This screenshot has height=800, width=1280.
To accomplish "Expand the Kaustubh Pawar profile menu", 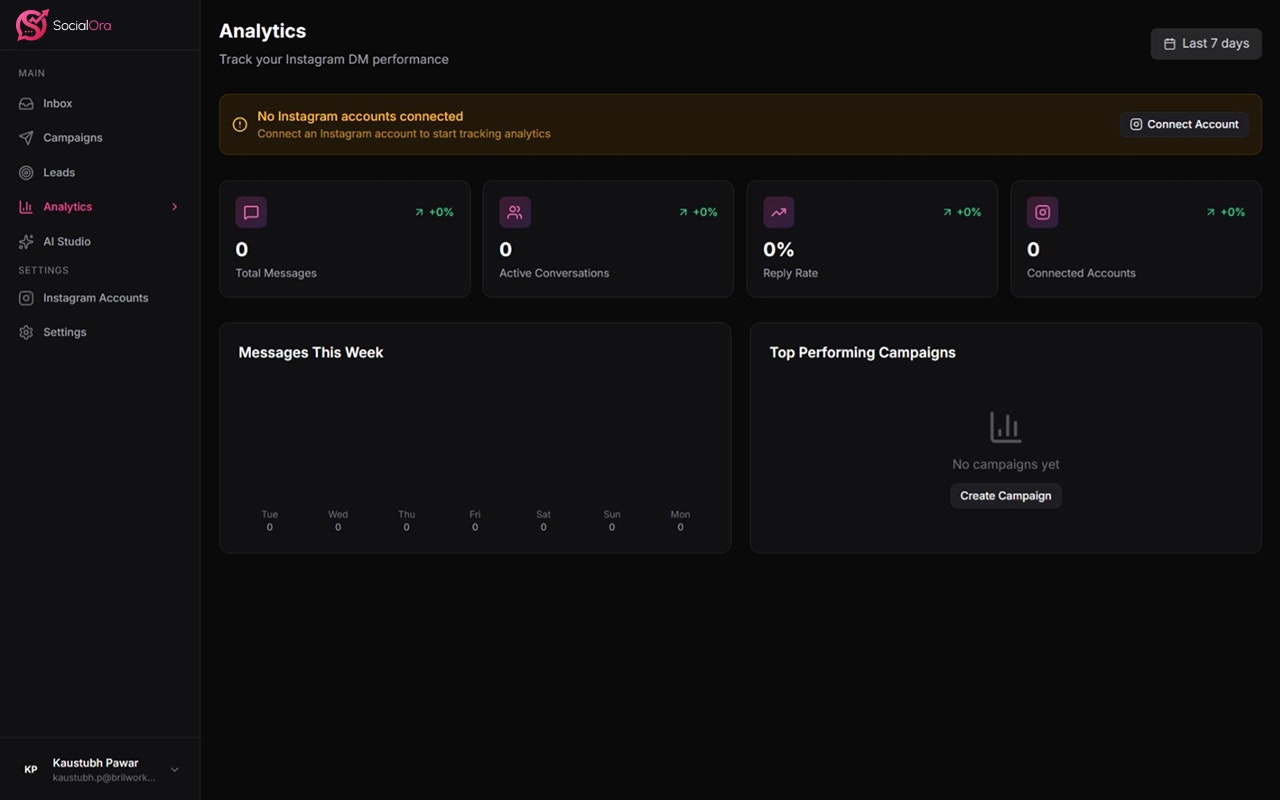I will point(174,769).
